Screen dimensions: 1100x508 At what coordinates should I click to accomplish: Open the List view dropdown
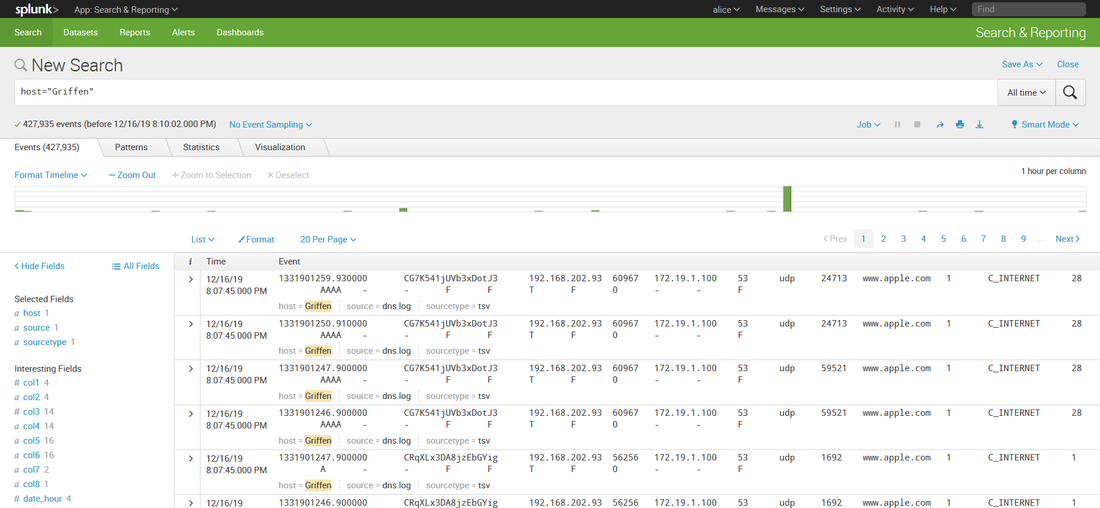tap(203, 239)
